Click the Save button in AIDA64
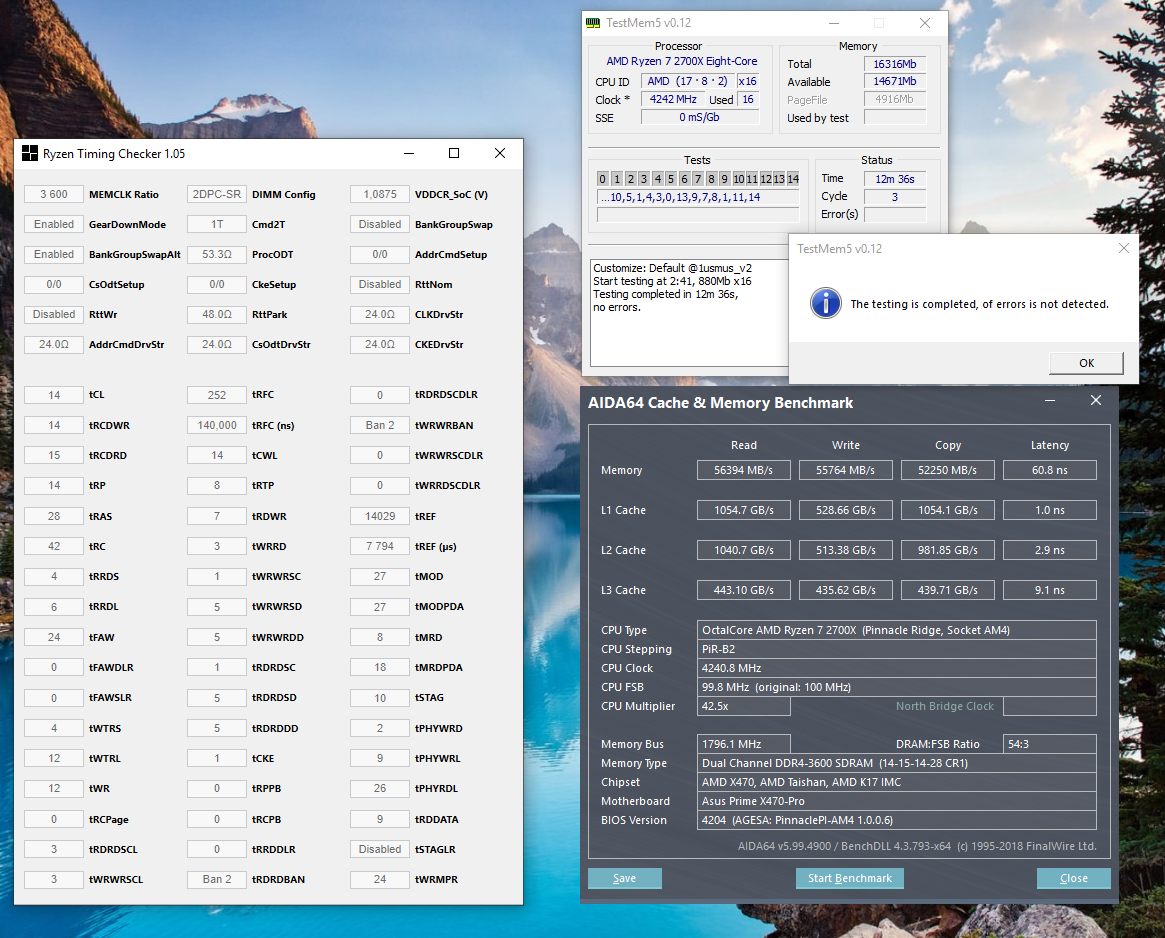Screen dimensions: 1165x938 (625, 878)
